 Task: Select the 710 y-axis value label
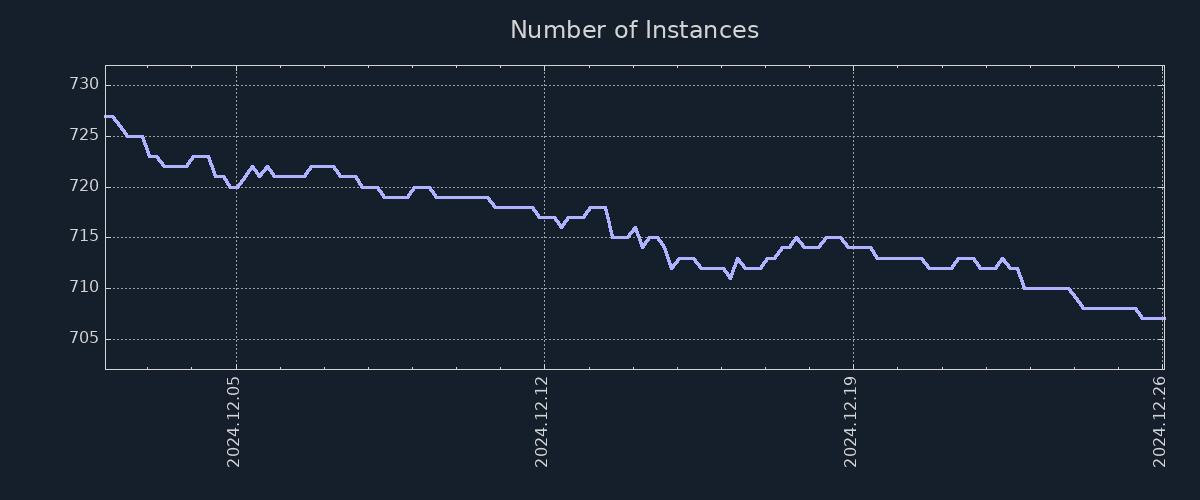[x=85, y=288]
